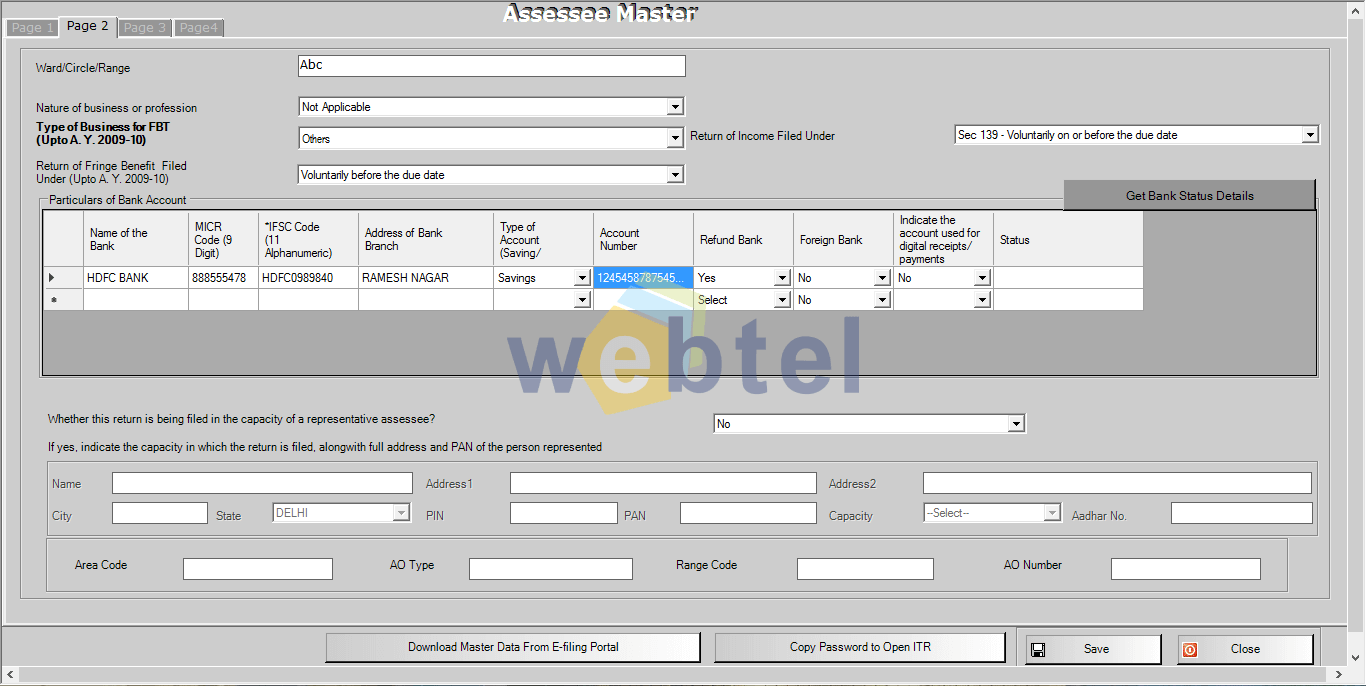The width and height of the screenshot is (1366, 686).
Task: Click empty bank name cell in new row
Action: click(x=136, y=300)
